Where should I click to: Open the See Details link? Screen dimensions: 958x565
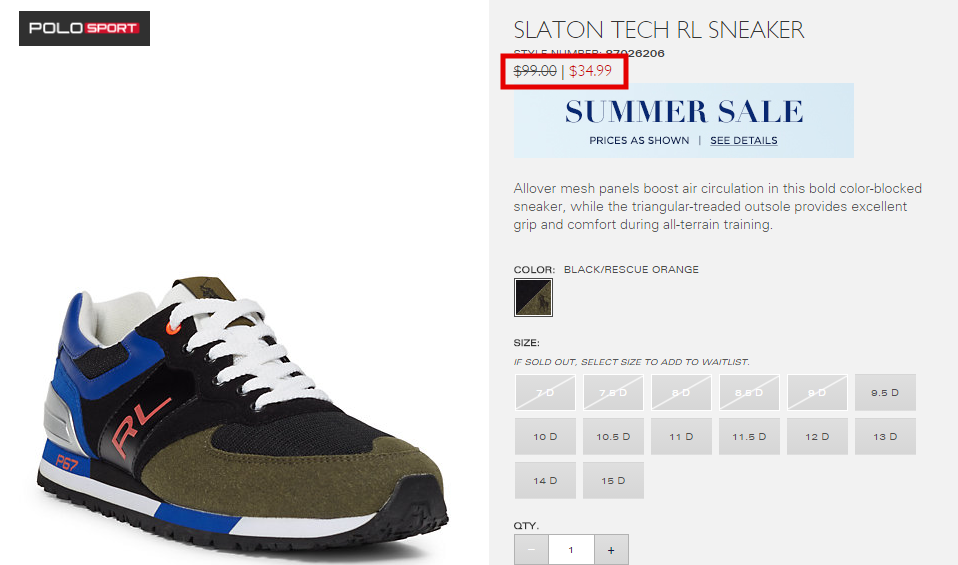[x=744, y=140]
